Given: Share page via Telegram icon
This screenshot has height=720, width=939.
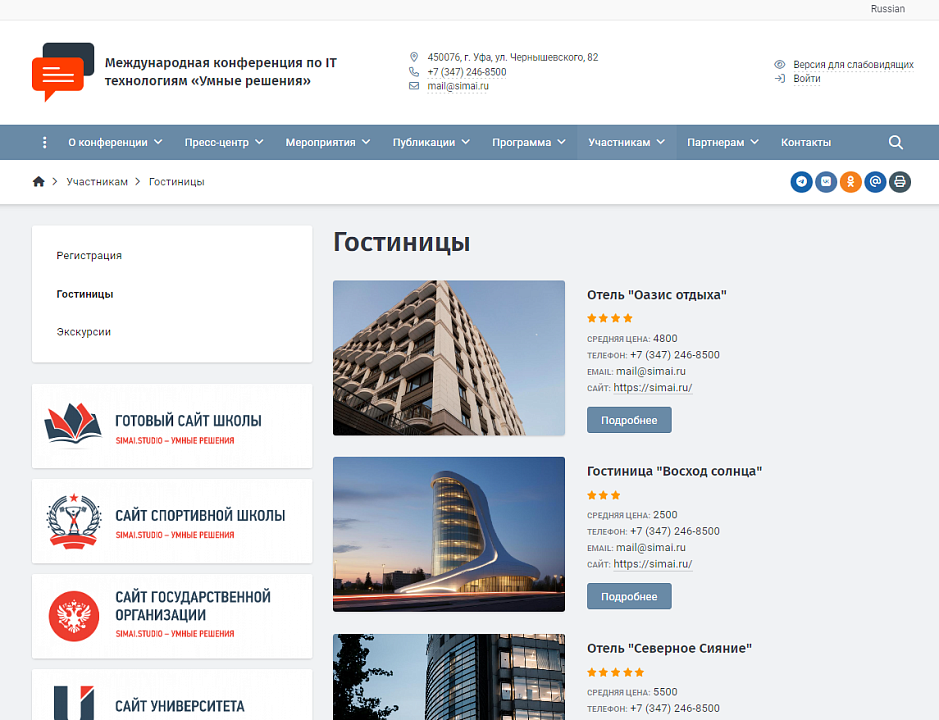Looking at the screenshot, I should [801, 181].
